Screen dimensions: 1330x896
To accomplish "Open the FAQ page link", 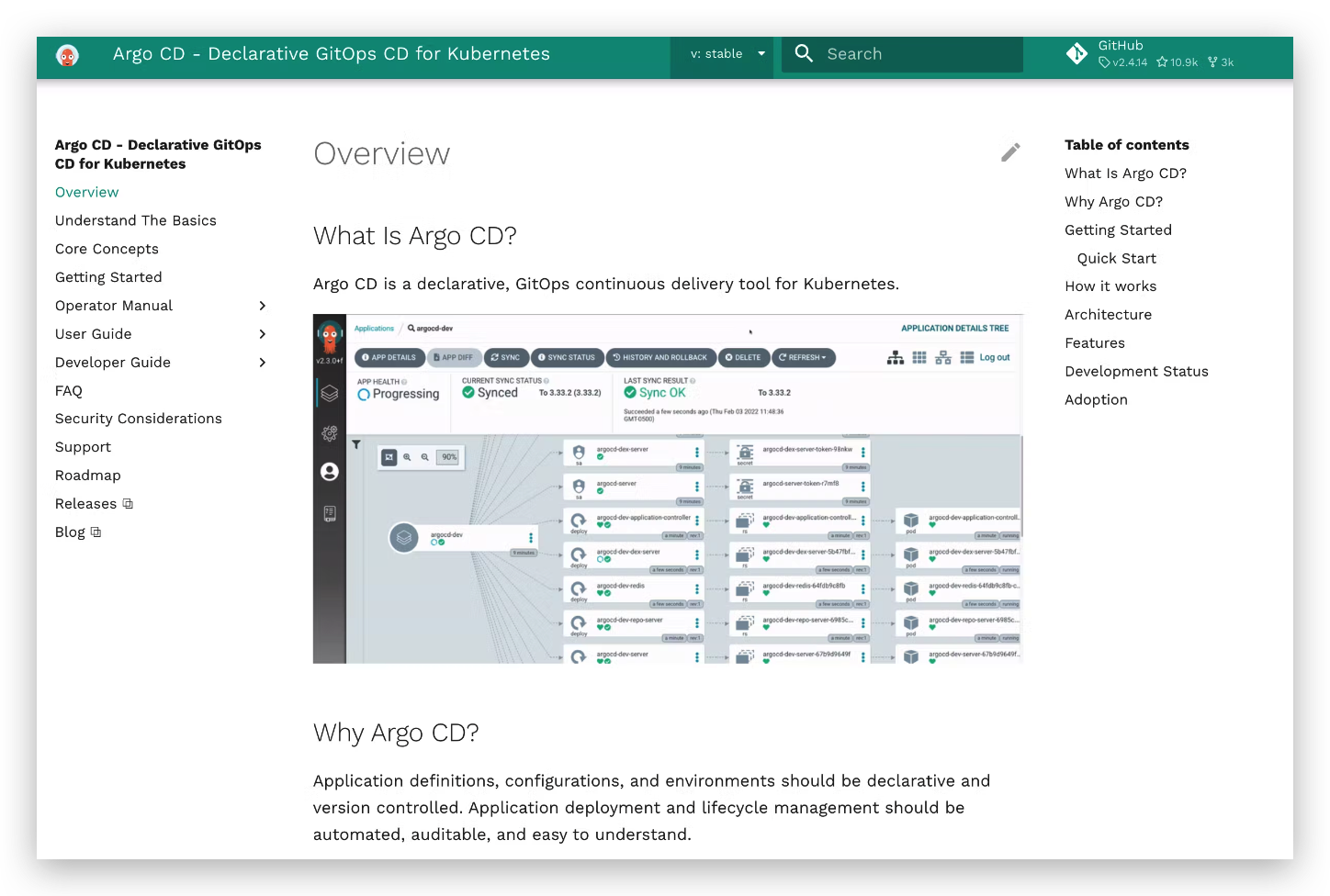I will (69, 390).
